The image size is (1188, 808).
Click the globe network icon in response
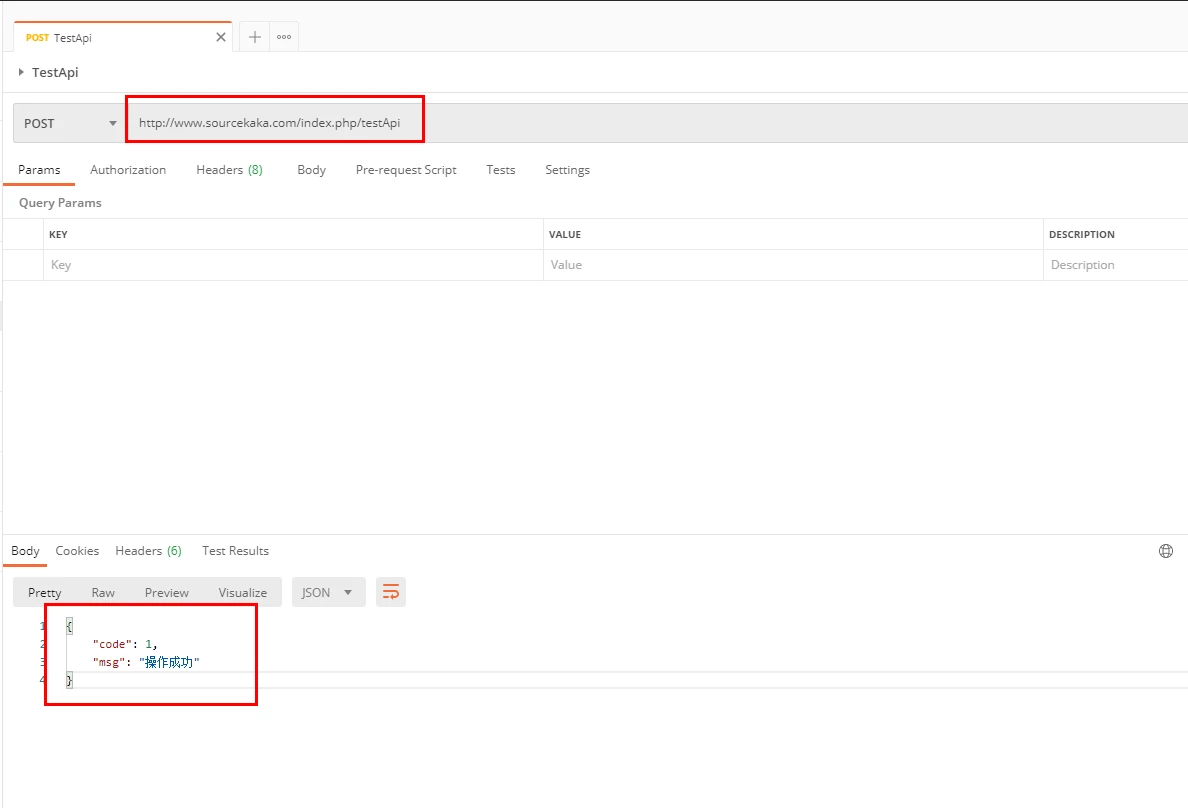pos(1165,551)
